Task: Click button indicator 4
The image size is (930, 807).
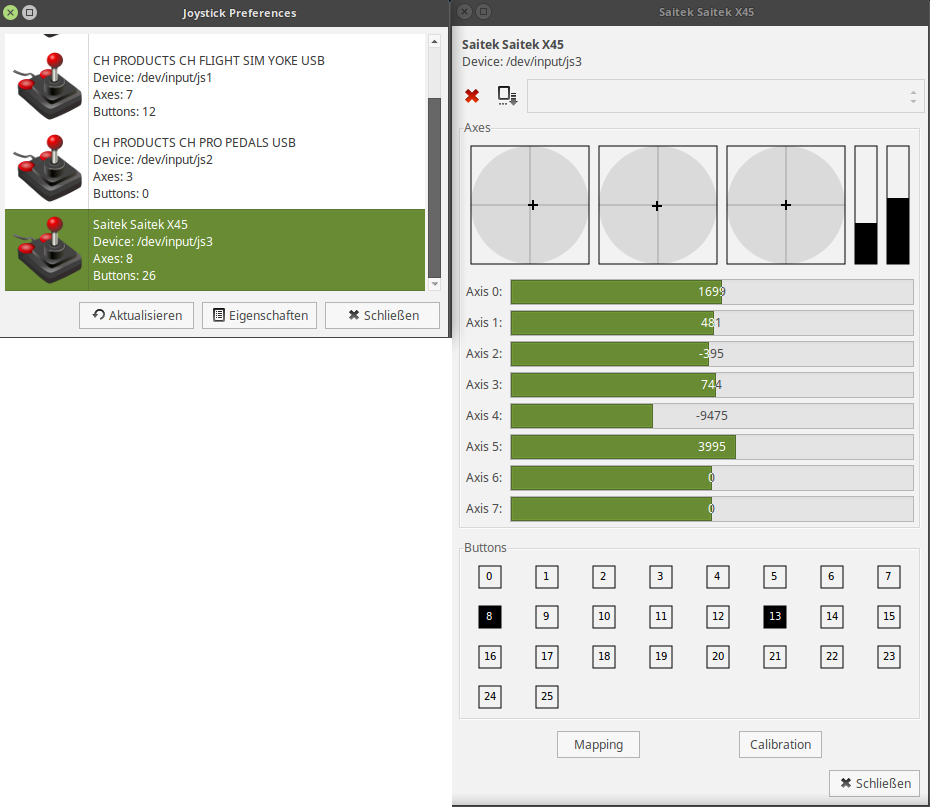Action: click(x=717, y=576)
